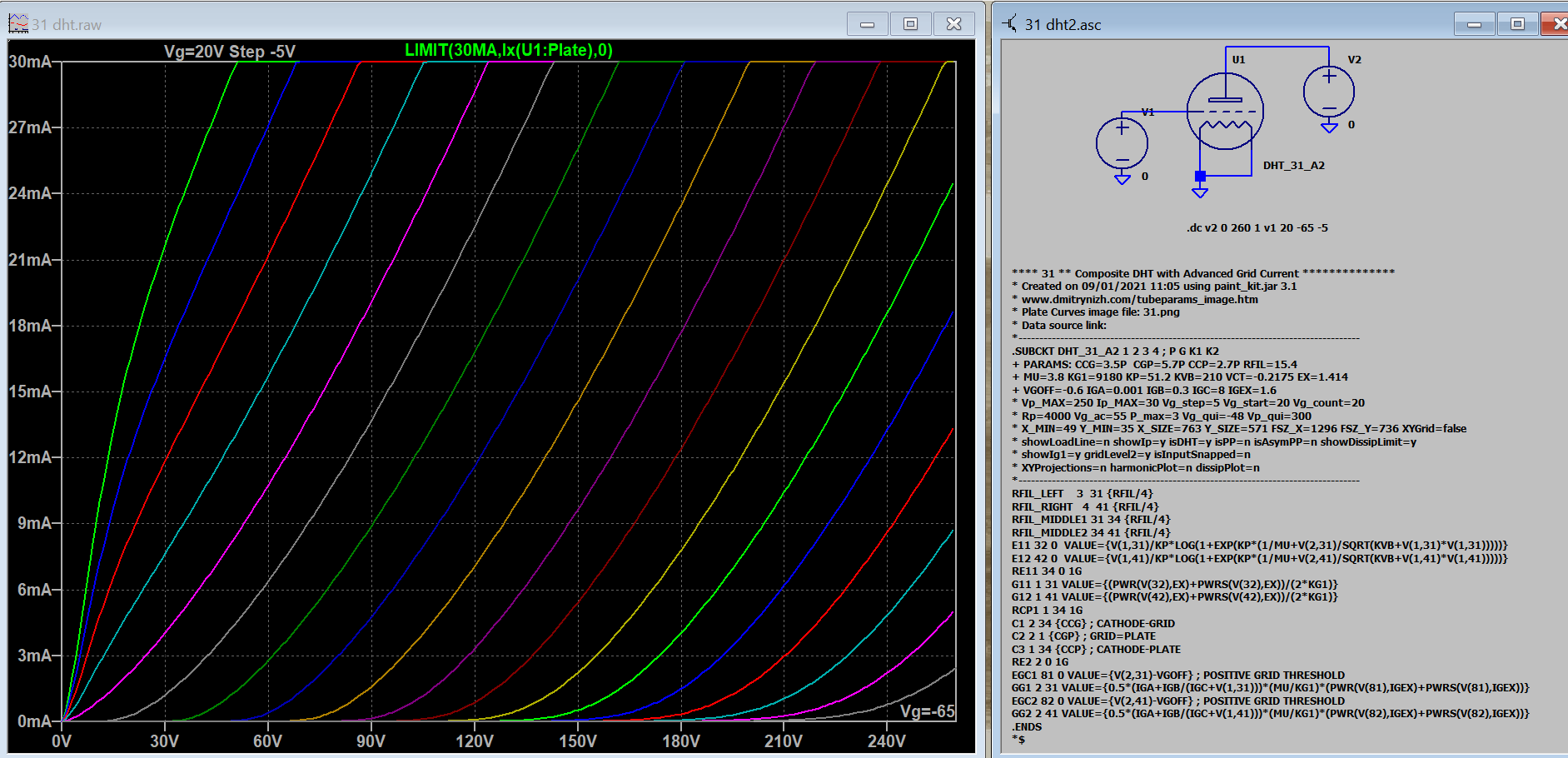Click the '31 dht2.asc' window title text
The image size is (1568, 758).
point(1063,25)
